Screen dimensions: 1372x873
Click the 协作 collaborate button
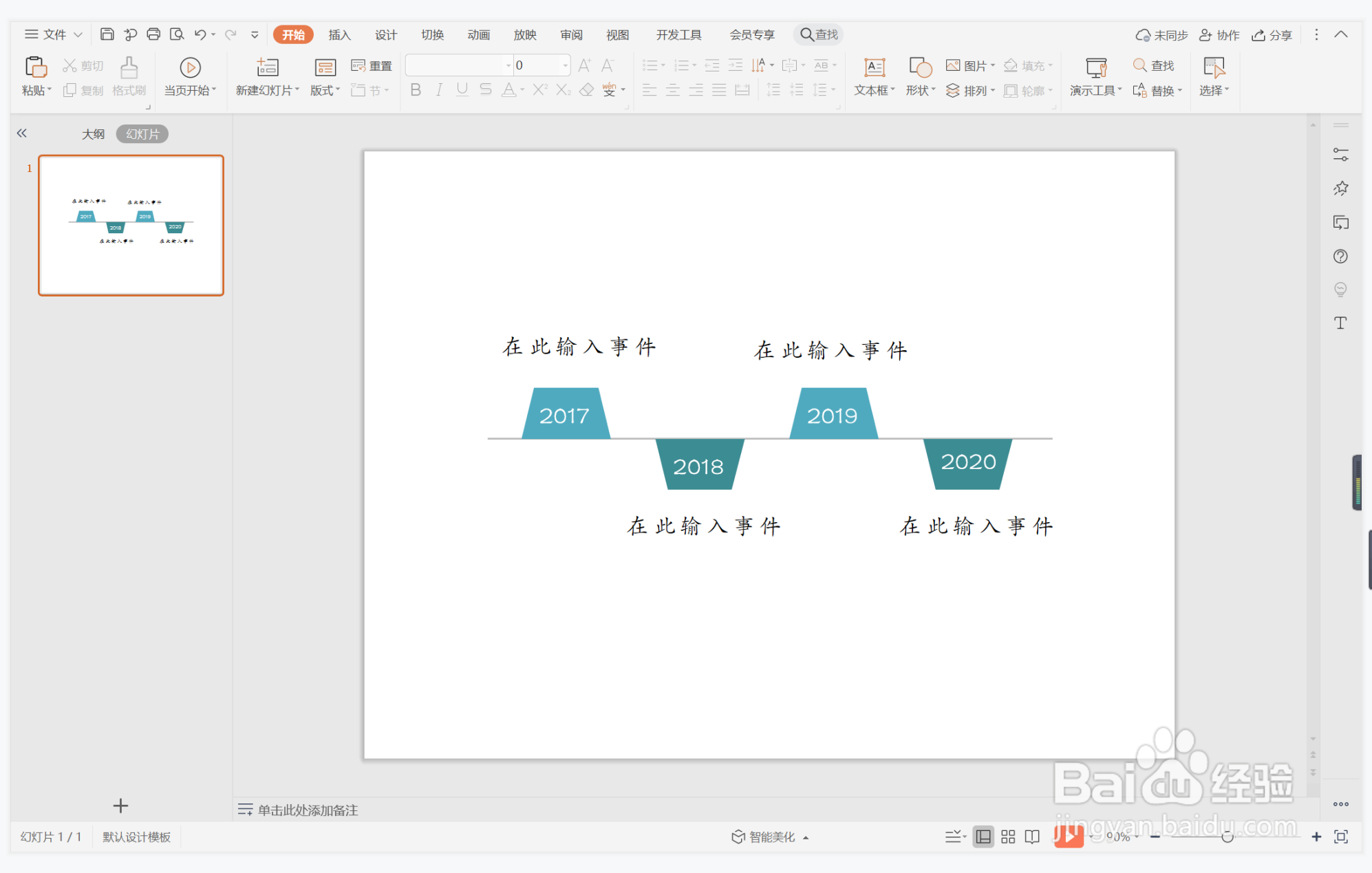click(1219, 35)
